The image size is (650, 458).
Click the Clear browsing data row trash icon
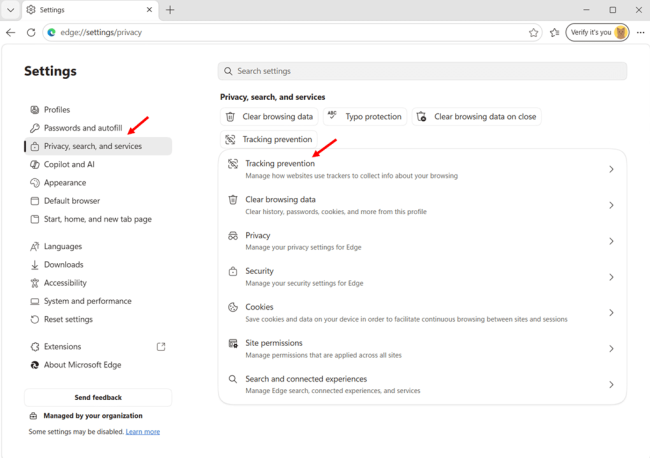click(x=233, y=200)
